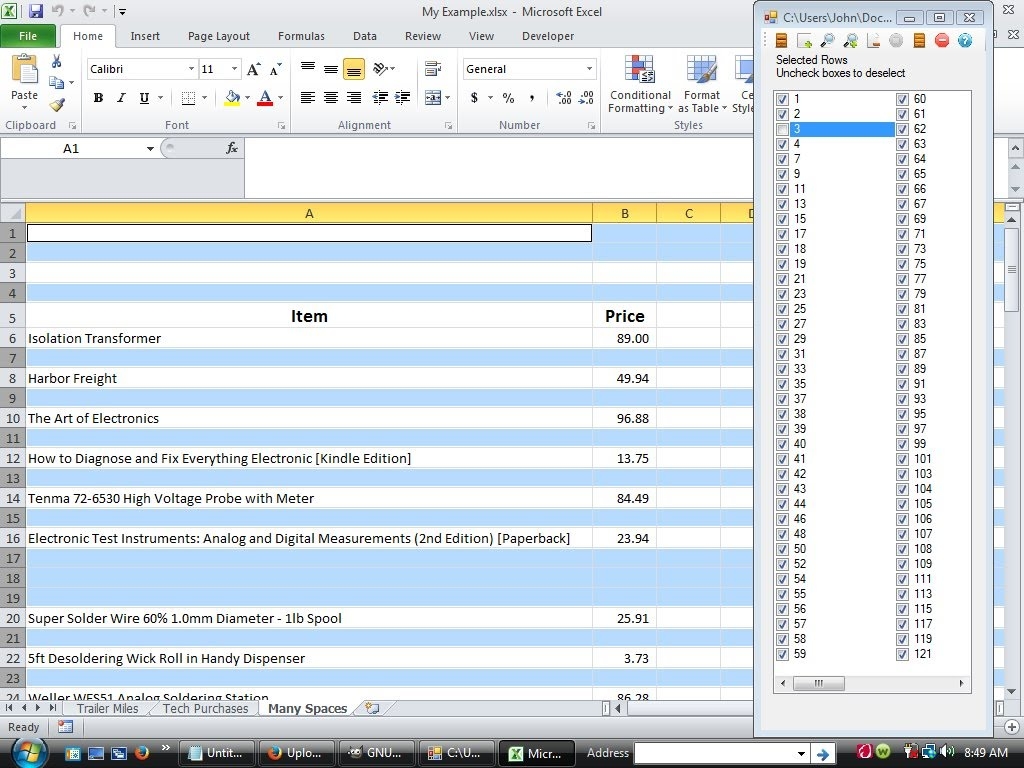Click the Decrease Indent icon
Viewport: 1024px width, 768px height.
pos(380,98)
